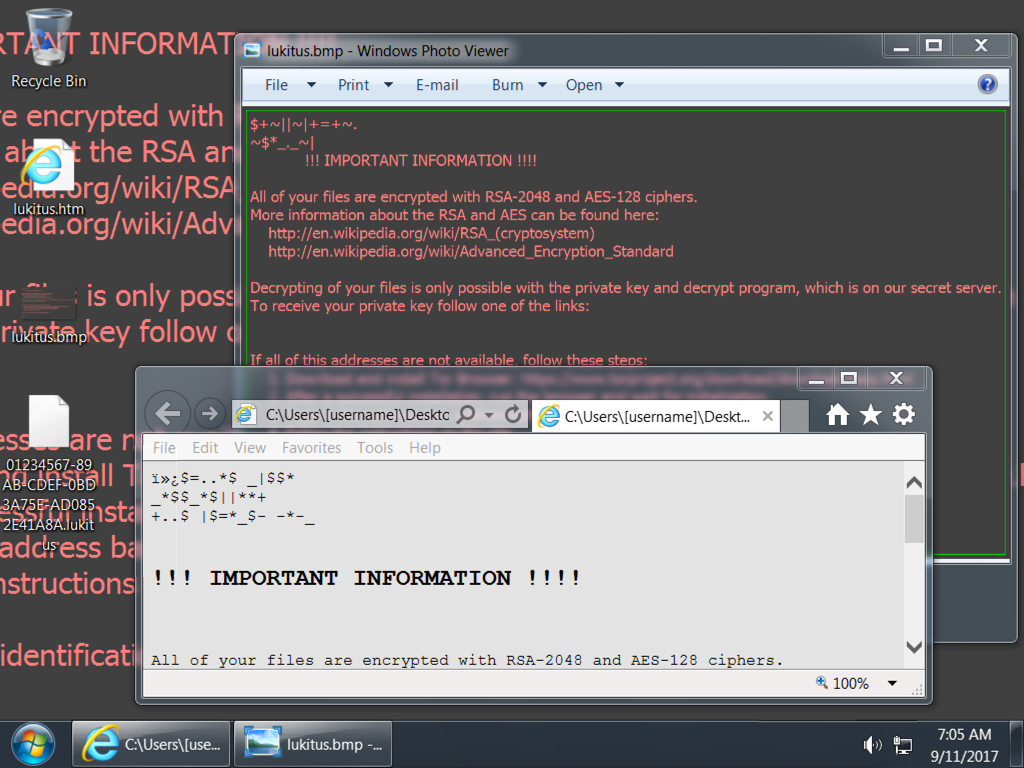Click the 100% zoom level button

[x=842, y=683]
